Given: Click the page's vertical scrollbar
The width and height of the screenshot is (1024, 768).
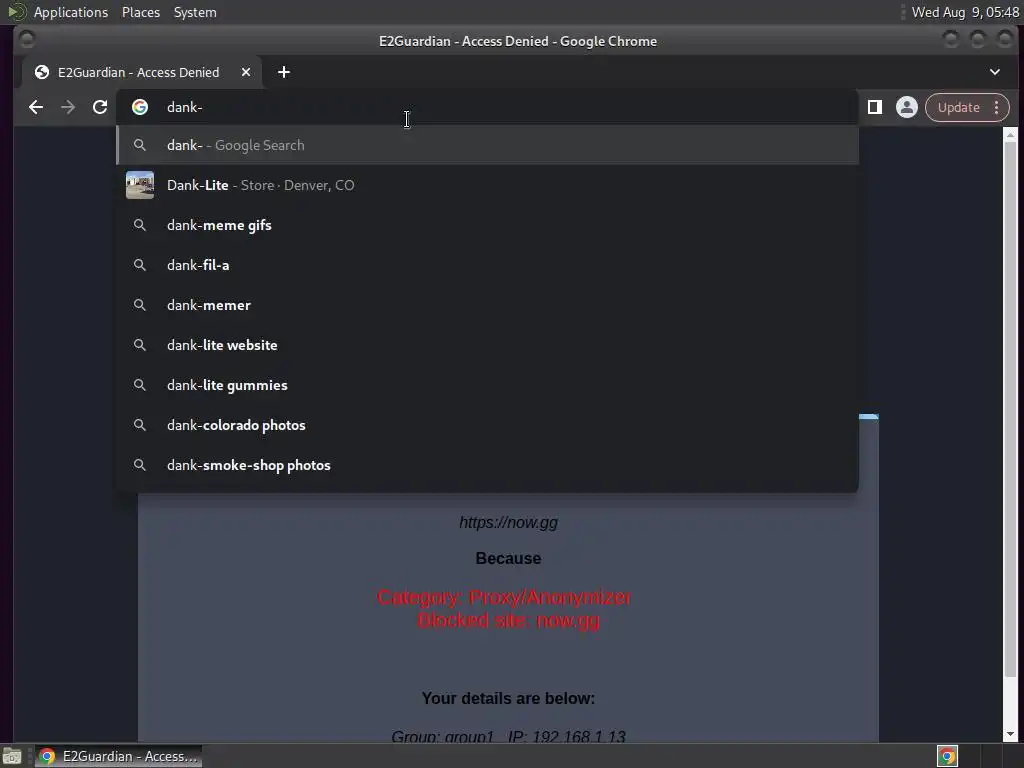Looking at the screenshot, I should (x=1010, y=408).
